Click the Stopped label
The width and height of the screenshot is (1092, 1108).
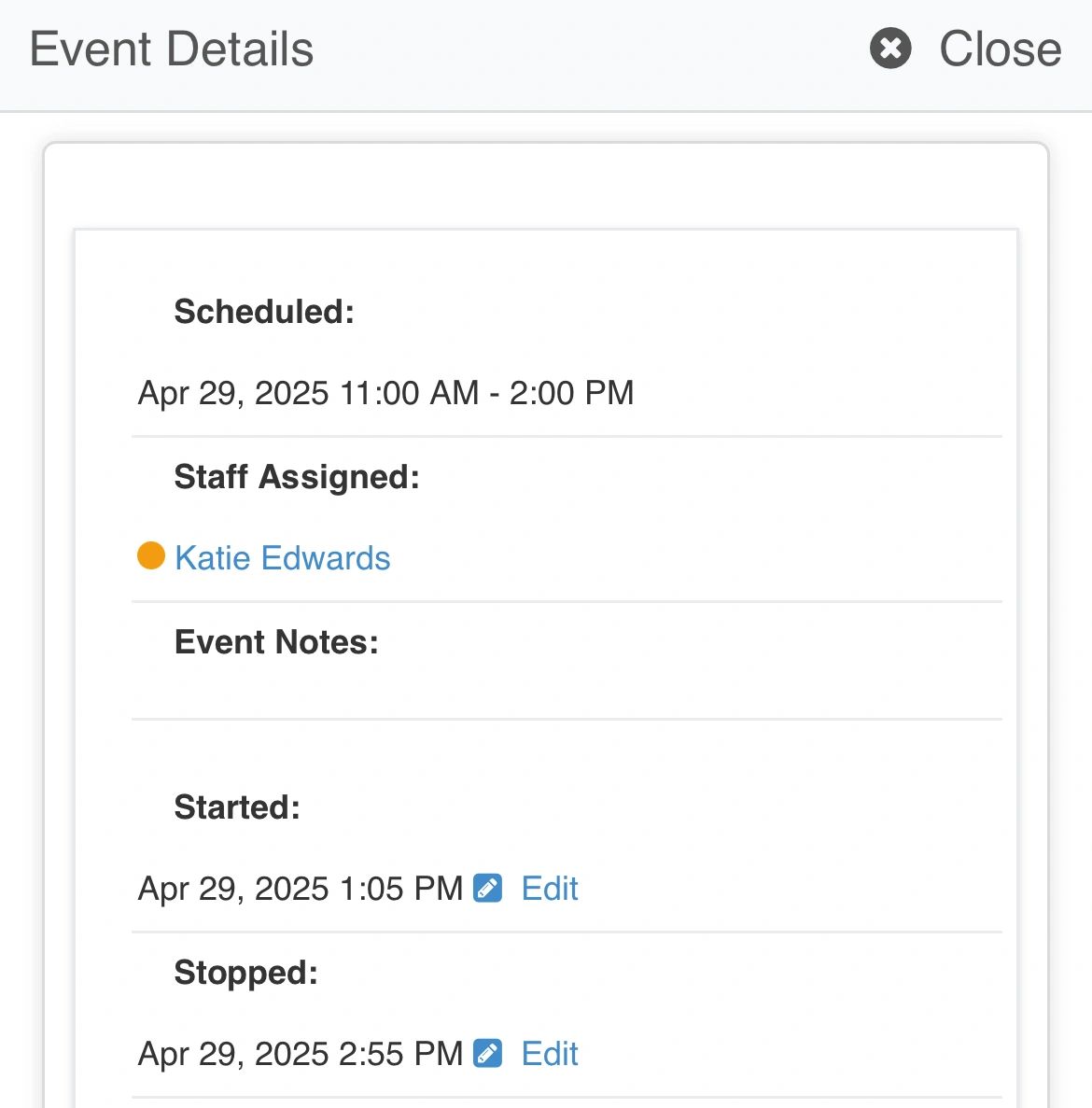245,973
